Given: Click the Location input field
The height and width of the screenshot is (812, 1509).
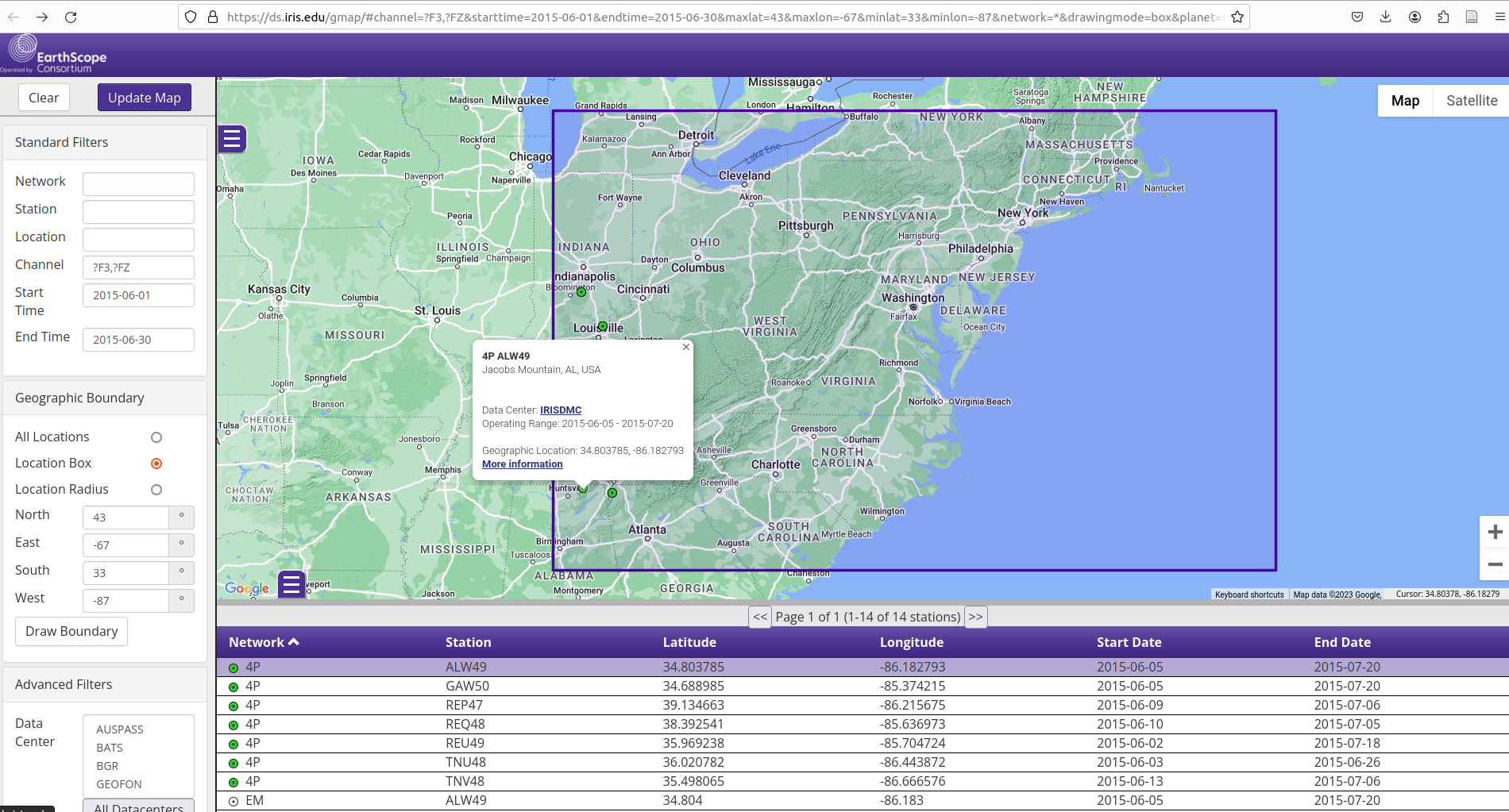Looking at the screenshot, I should coord(138,240).
